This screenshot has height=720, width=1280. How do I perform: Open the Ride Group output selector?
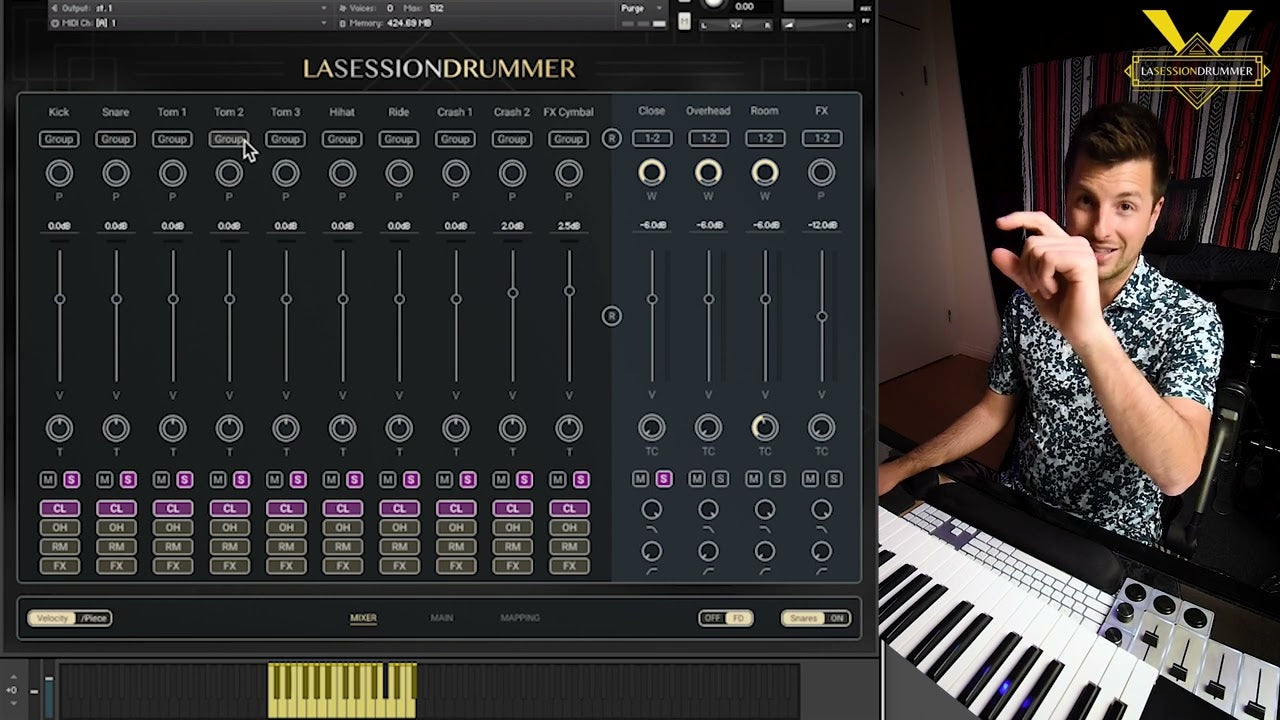click(x=399, y=139)
